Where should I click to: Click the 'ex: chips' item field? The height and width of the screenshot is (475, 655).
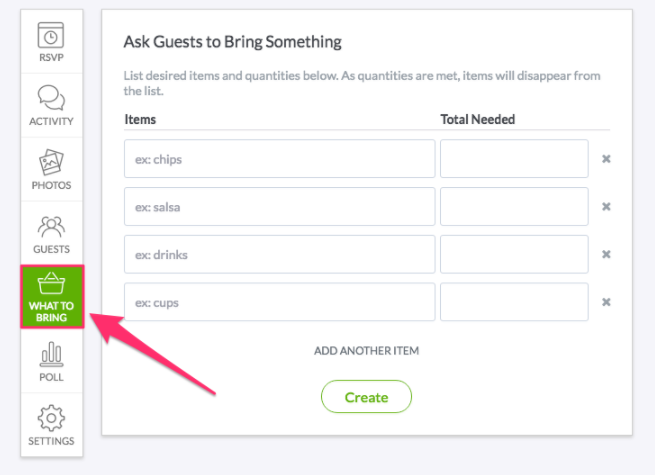coord(279,159)
